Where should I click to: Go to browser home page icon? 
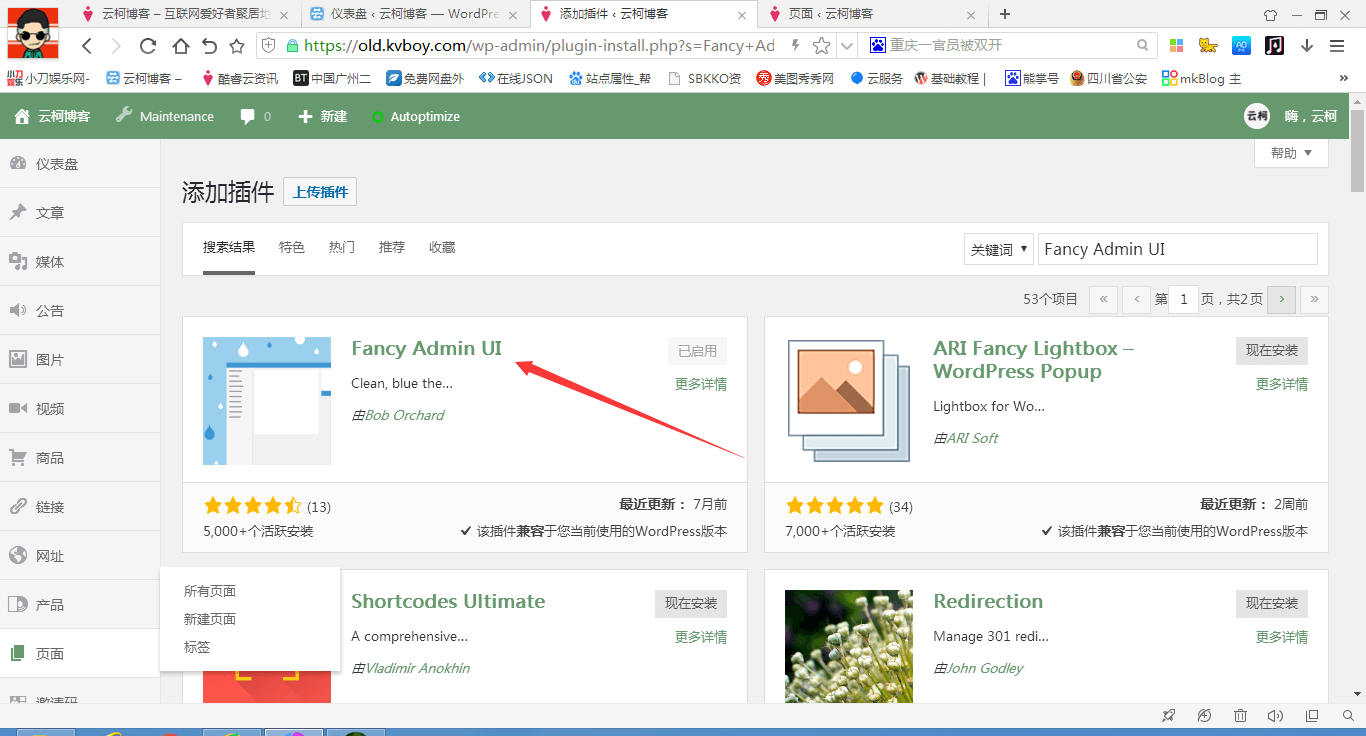coord(180,46)
